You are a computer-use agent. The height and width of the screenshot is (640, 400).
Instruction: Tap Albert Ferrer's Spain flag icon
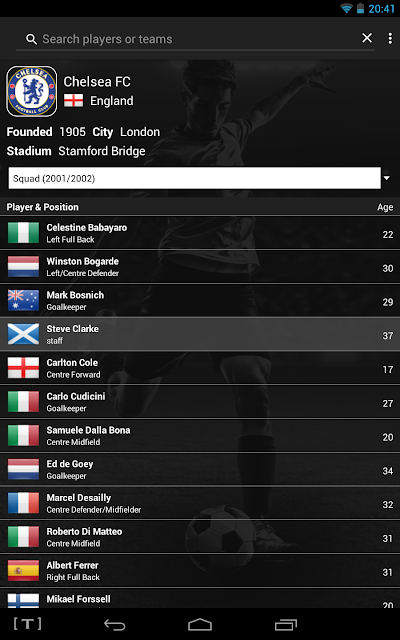23,571
